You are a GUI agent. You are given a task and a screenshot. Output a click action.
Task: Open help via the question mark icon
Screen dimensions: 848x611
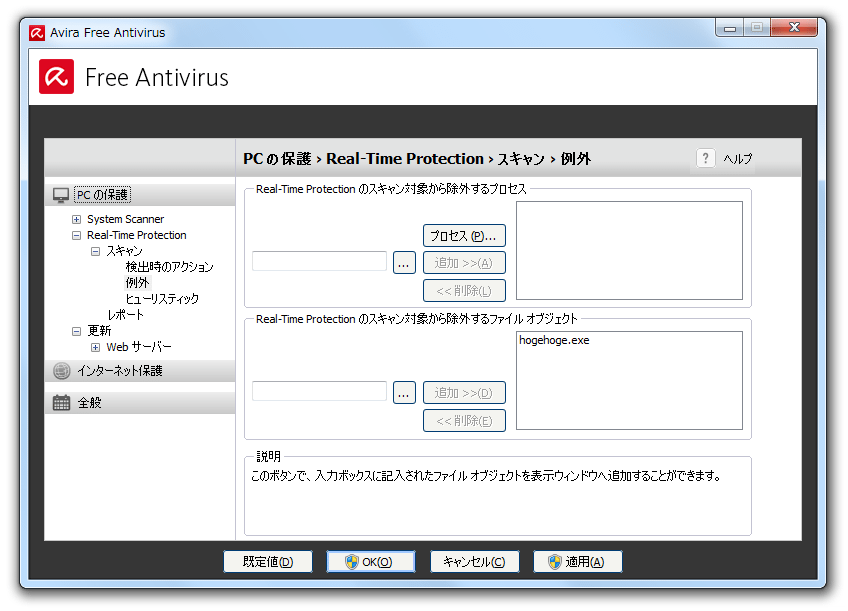click(x=705, y=158)
